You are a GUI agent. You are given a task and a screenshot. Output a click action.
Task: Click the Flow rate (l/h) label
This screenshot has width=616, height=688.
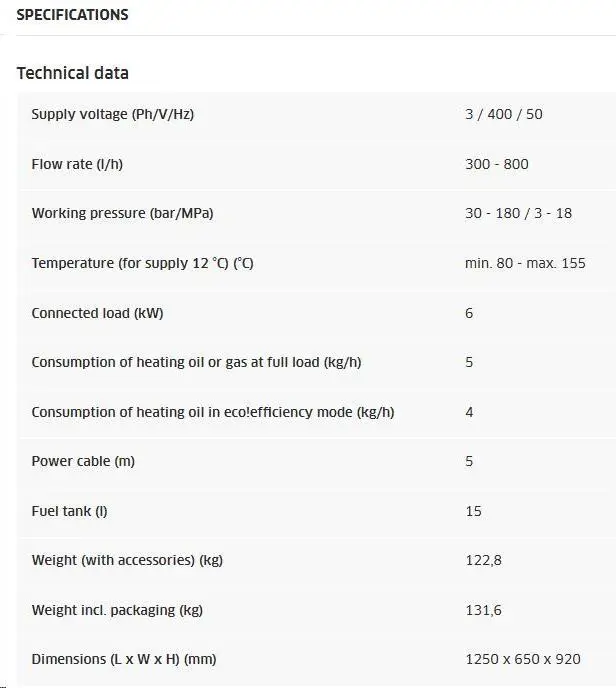pos(77,164)
